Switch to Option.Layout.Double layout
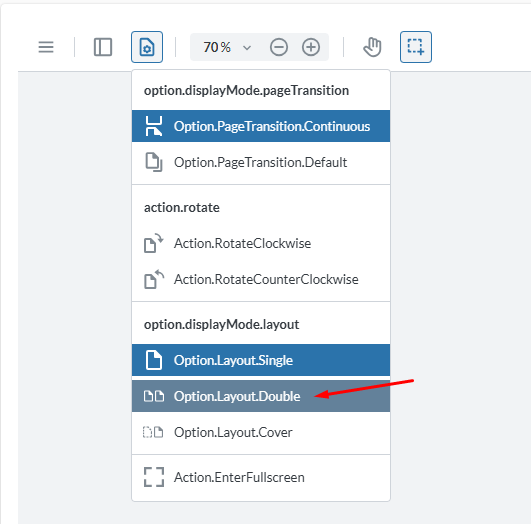The width and height of the screenshot is (531, 524). (x=261, y=396)
